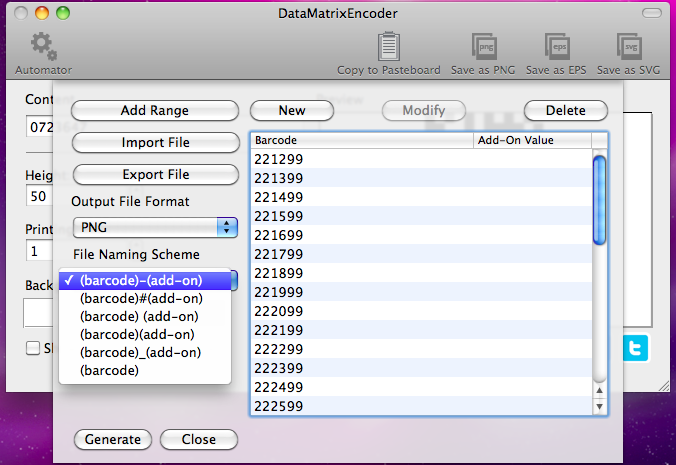This screenshot has height=465, width=676.
Task: Click the Save as PNG icon
Action: point(484,46)
